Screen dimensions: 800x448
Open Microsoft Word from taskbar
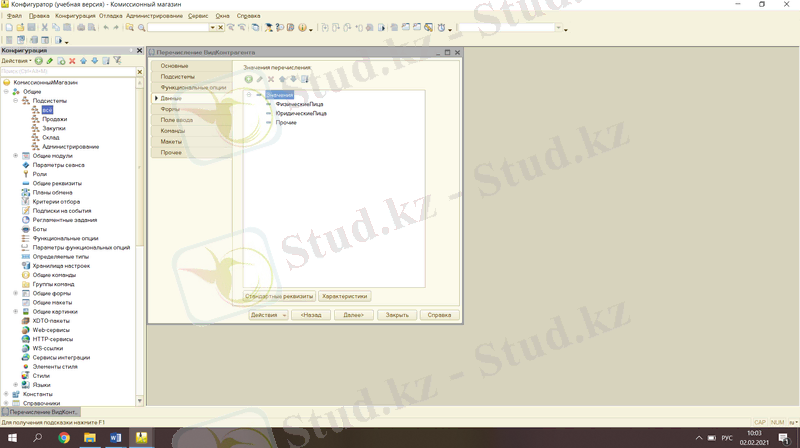[116, 437]
